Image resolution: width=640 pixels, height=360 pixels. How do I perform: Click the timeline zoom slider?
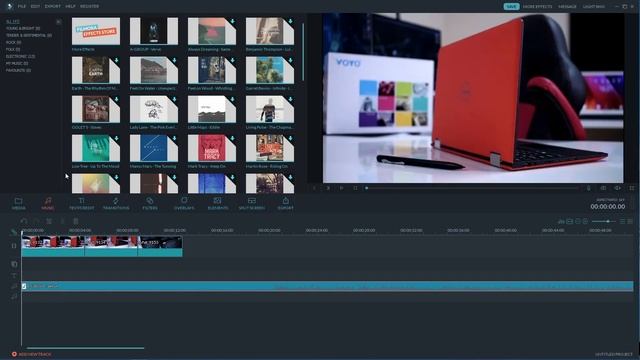point(604,221)
